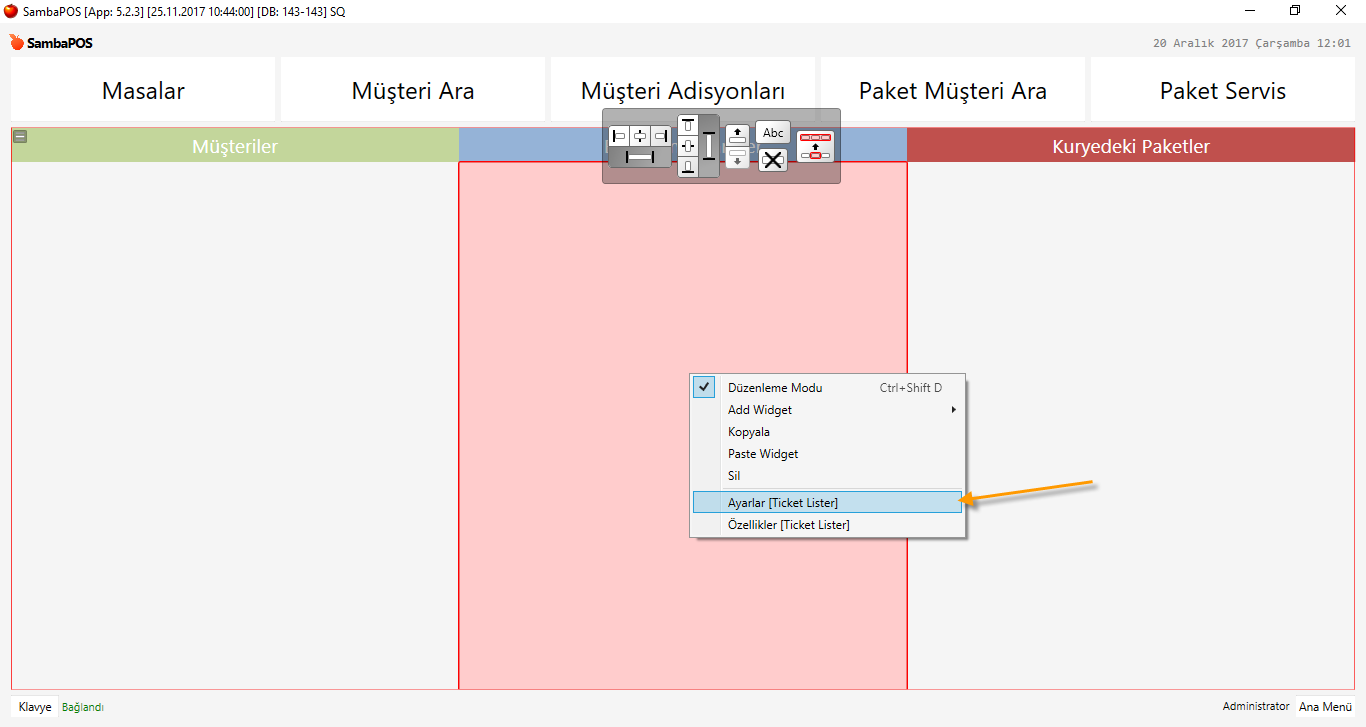The width and height of the screenshot is (1366, 727).
Task: Click the Abc text edit icon
Action: (x=773, y=133)
